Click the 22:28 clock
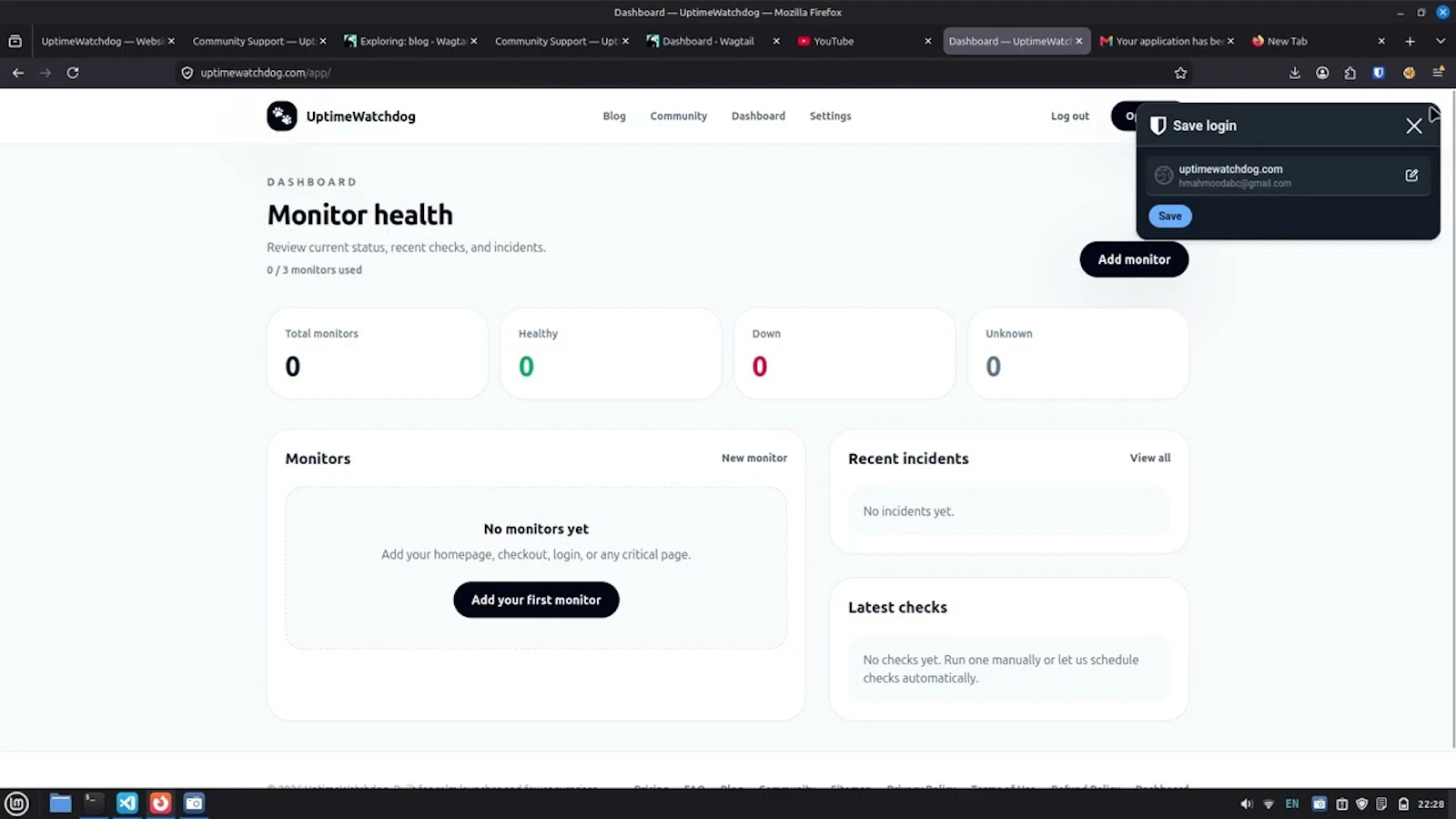This screenshot has height=819, width=1456. [x=1431, y=804]
